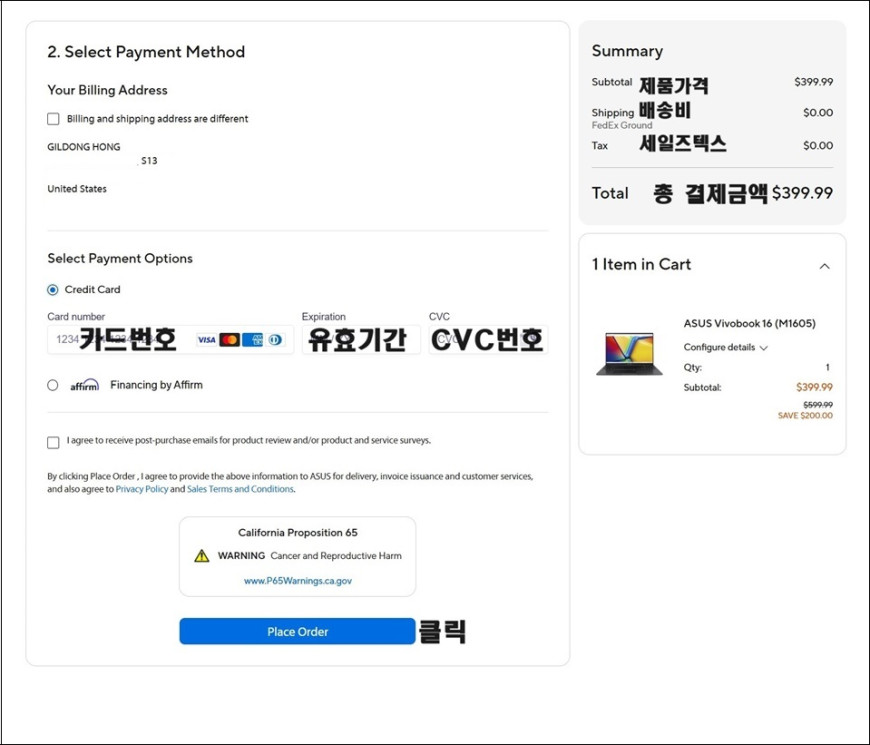Click the American Express logo icon

point(252,339)
